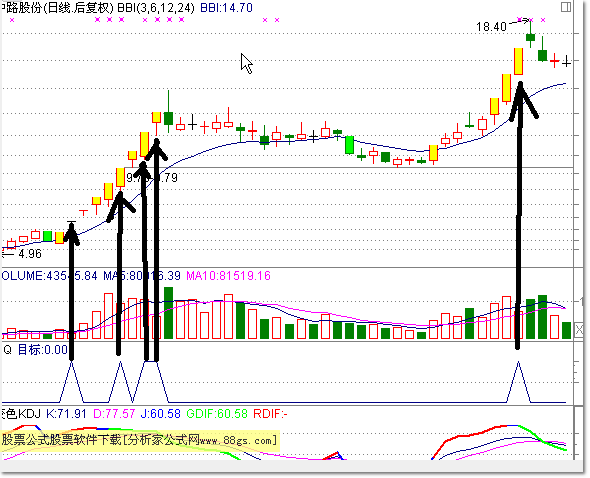Select the J:60.58 KDJ value
The height and width of the screenshot is (478, 590).
(160, 414)
